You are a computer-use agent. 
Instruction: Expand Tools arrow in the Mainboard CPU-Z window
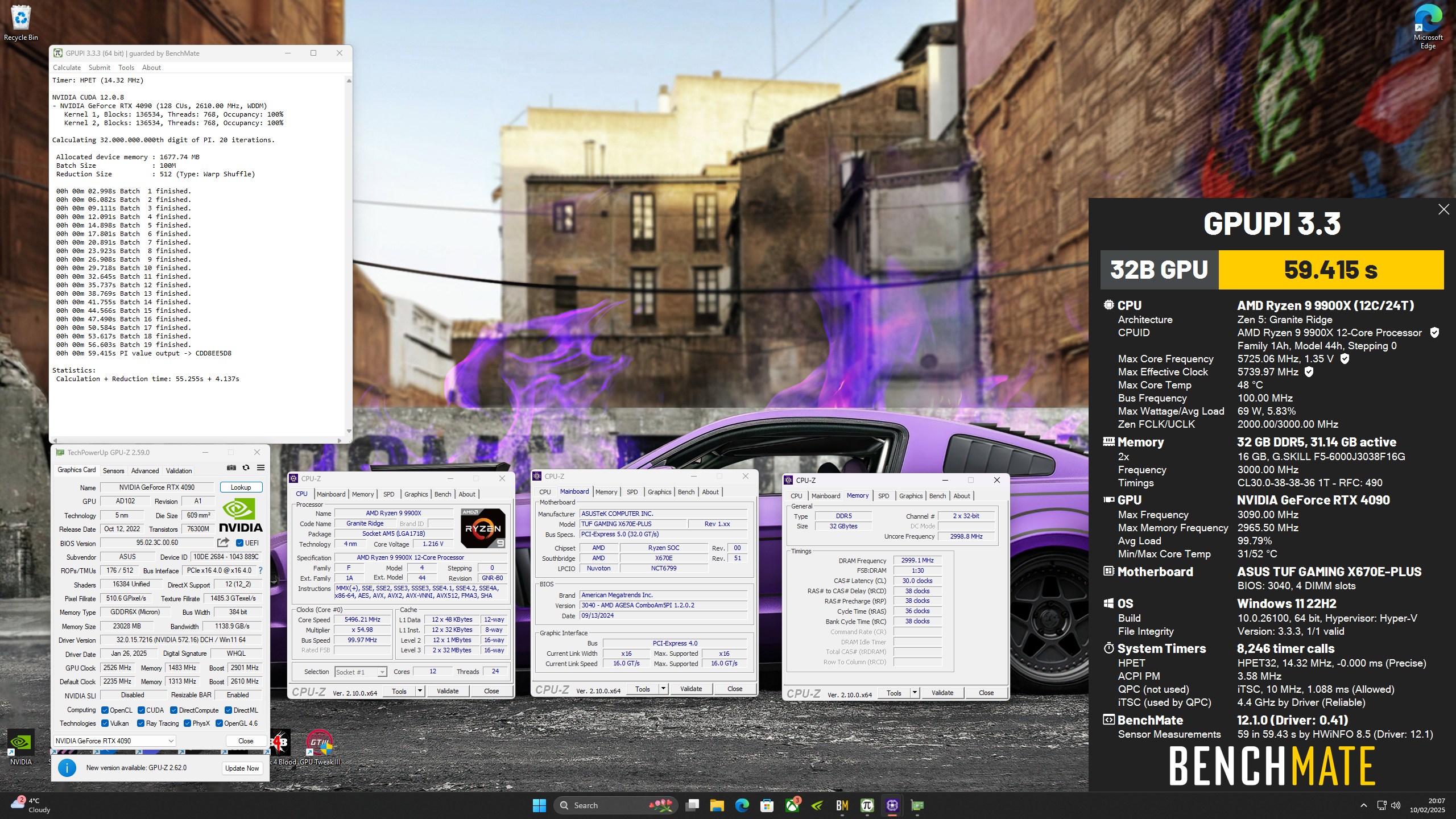click(x=663, y=689)
